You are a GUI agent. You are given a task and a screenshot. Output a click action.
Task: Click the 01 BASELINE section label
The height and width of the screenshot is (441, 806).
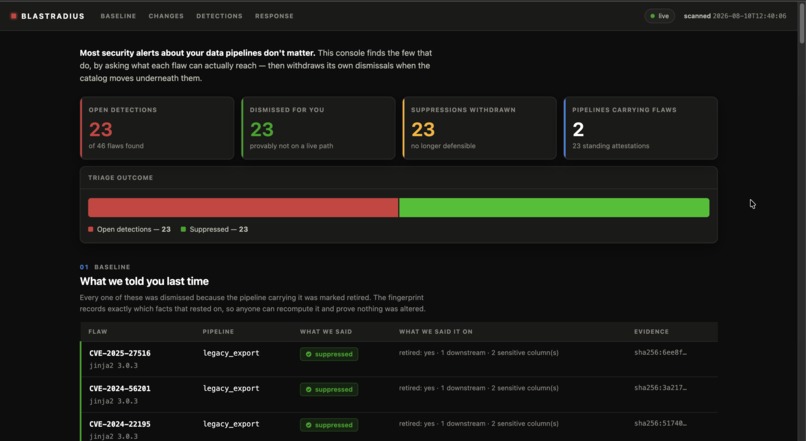(x=105, y=267)
